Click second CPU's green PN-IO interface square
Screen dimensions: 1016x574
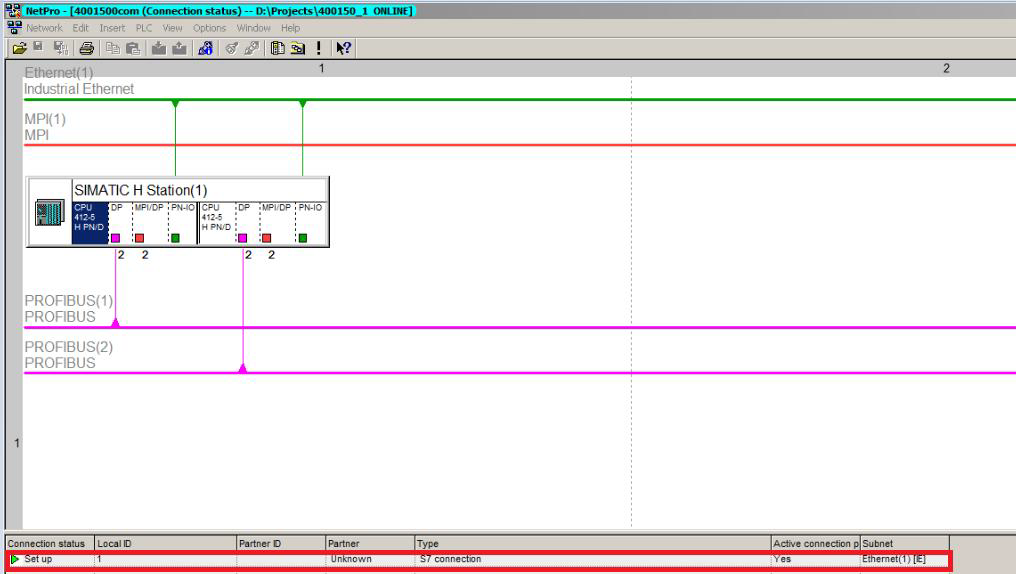(x=303, y=238)
